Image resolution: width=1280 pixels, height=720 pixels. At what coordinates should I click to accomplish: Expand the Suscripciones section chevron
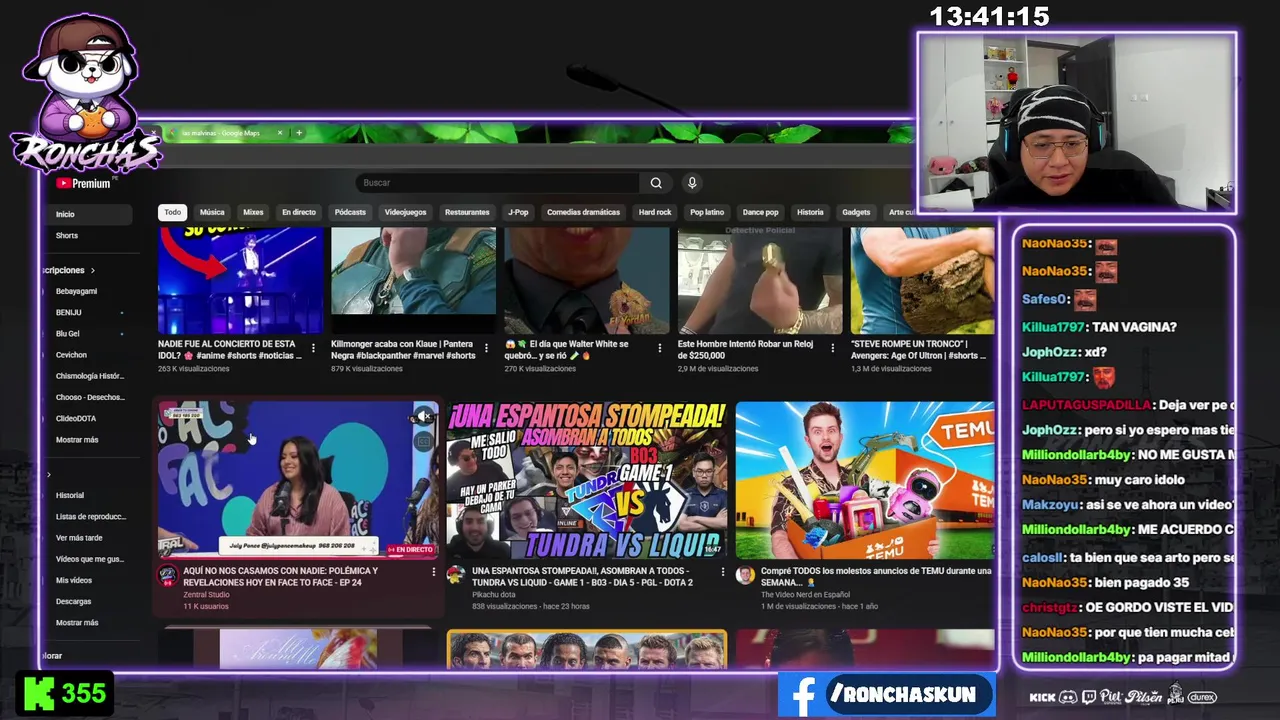click(93, 270)
